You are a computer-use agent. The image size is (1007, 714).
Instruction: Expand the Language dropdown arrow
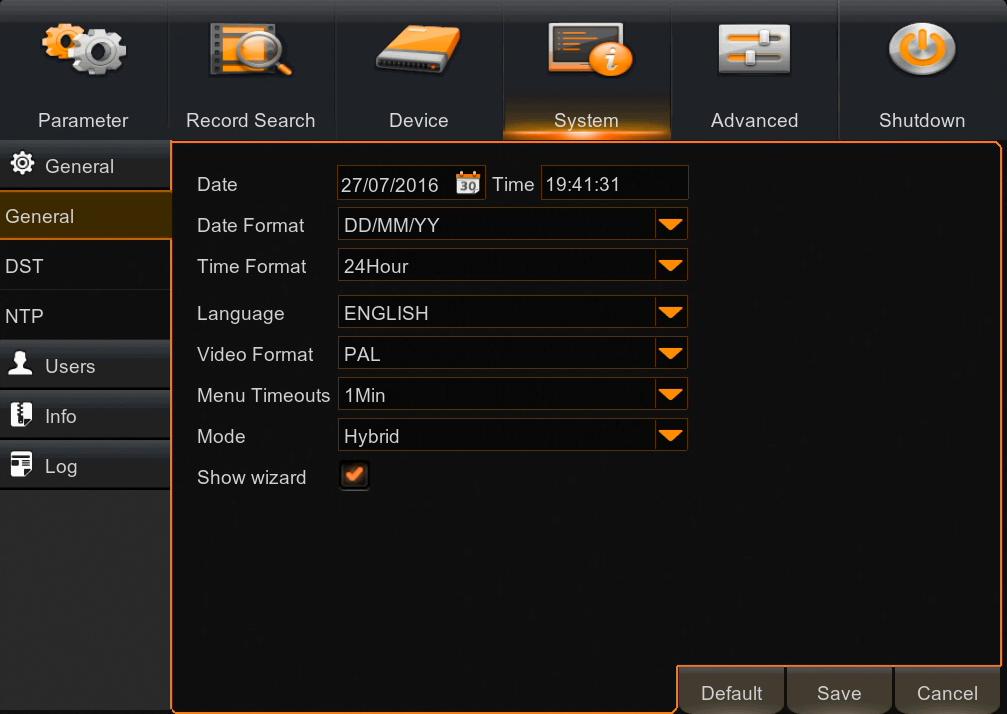671,312
